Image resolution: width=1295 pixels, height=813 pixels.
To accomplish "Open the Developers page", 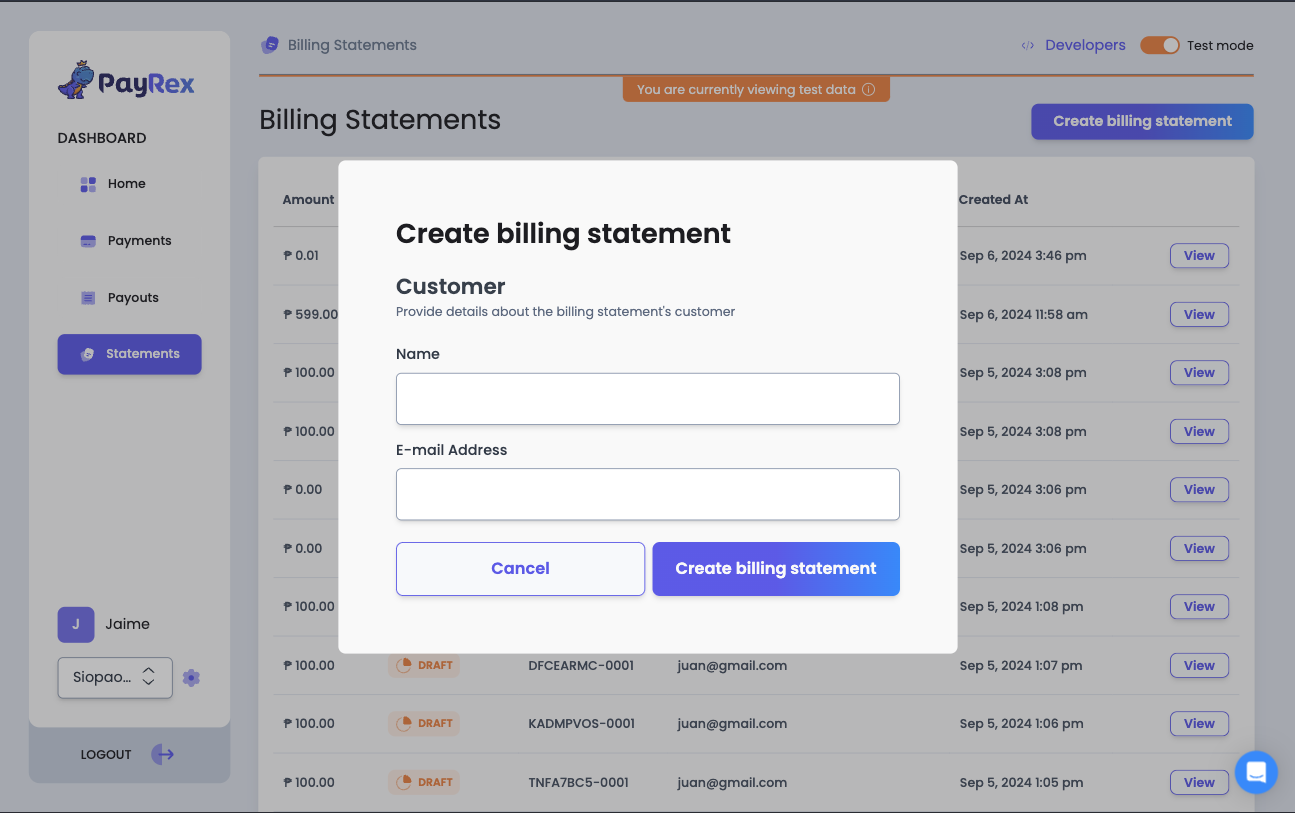I will (x=1084, y=45).
